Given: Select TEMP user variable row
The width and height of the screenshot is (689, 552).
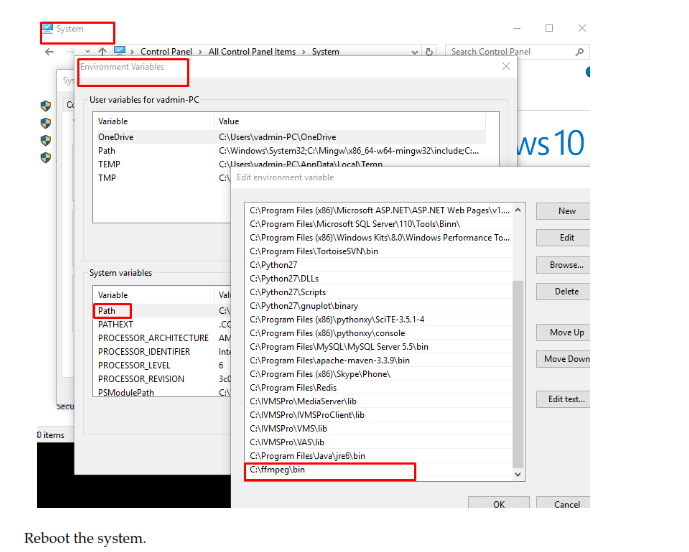Looking at the screenshot, I should pos(291,164).
